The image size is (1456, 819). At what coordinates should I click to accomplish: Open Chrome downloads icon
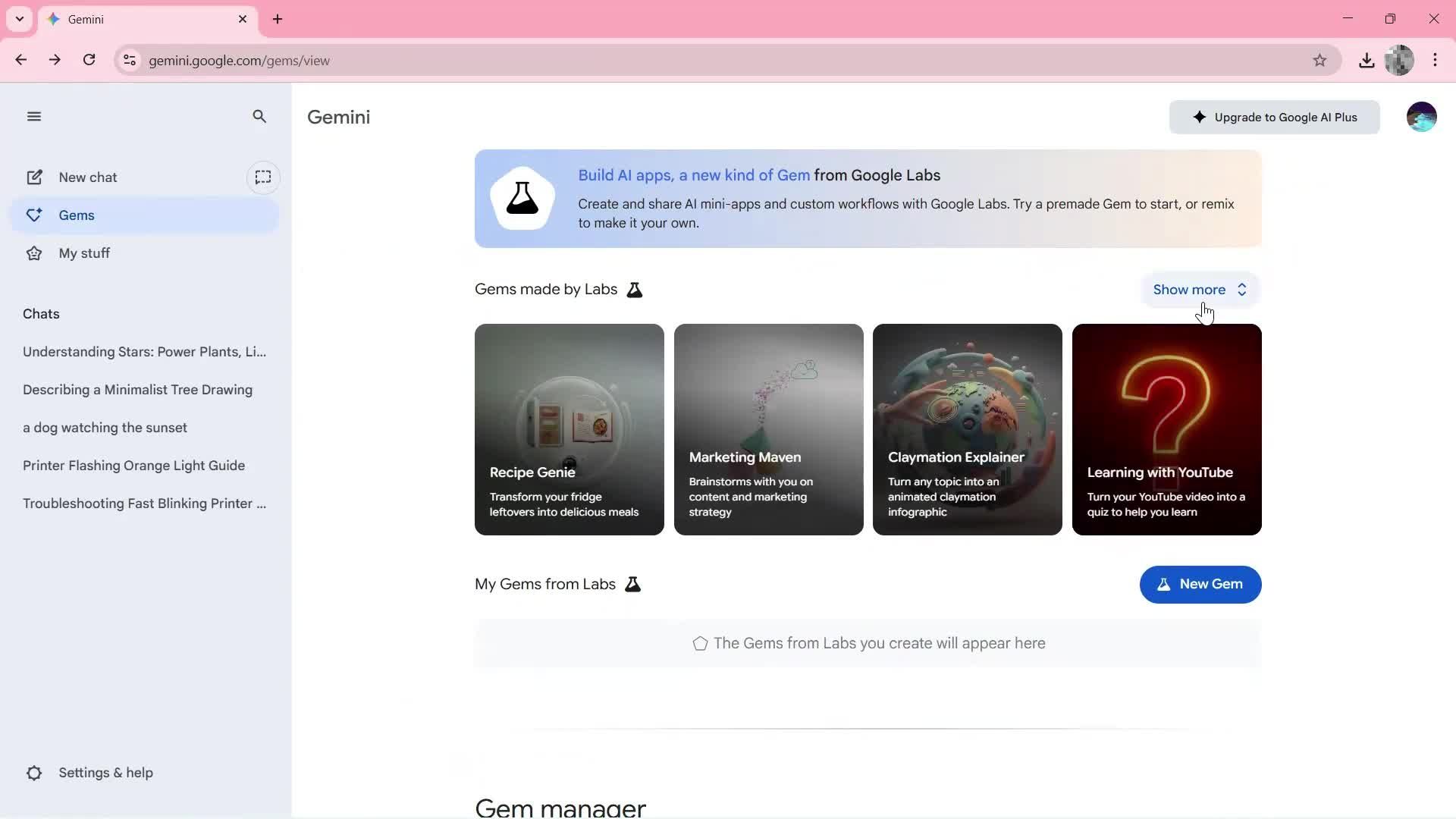(1367, 61)
